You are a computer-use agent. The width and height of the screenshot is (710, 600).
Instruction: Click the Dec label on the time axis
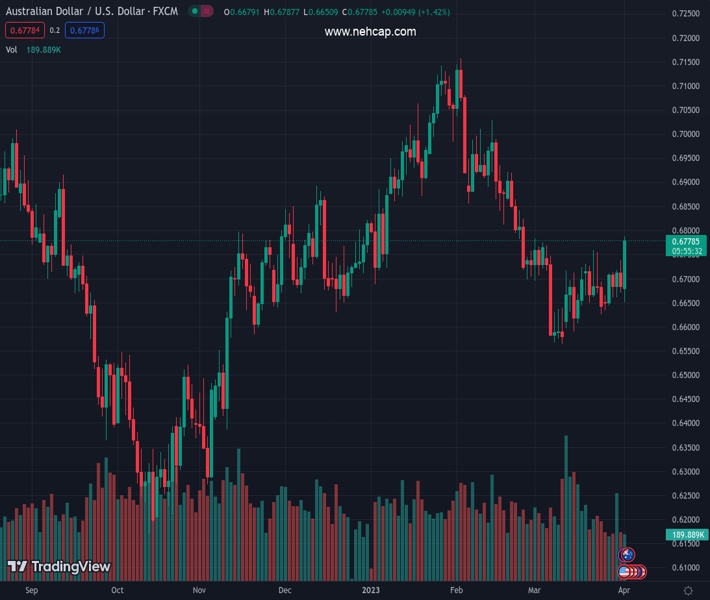pos(285,591)
